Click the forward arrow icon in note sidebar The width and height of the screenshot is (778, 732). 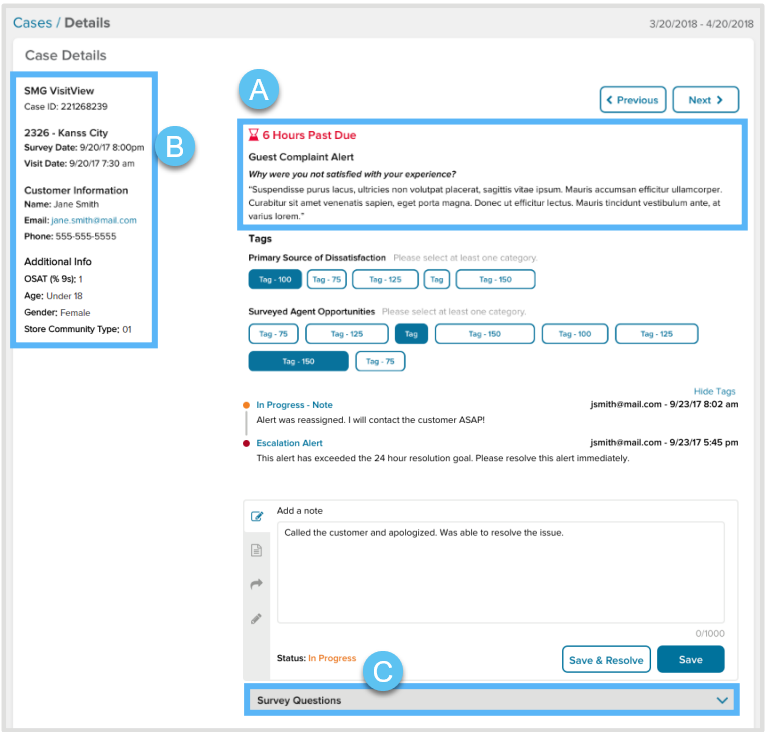point(256,584)
